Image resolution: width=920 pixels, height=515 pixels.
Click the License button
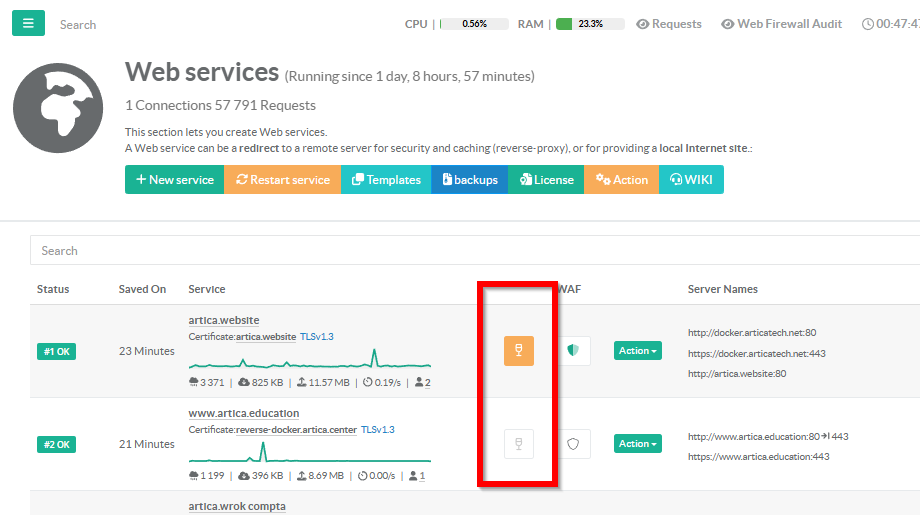pos(546,180)
